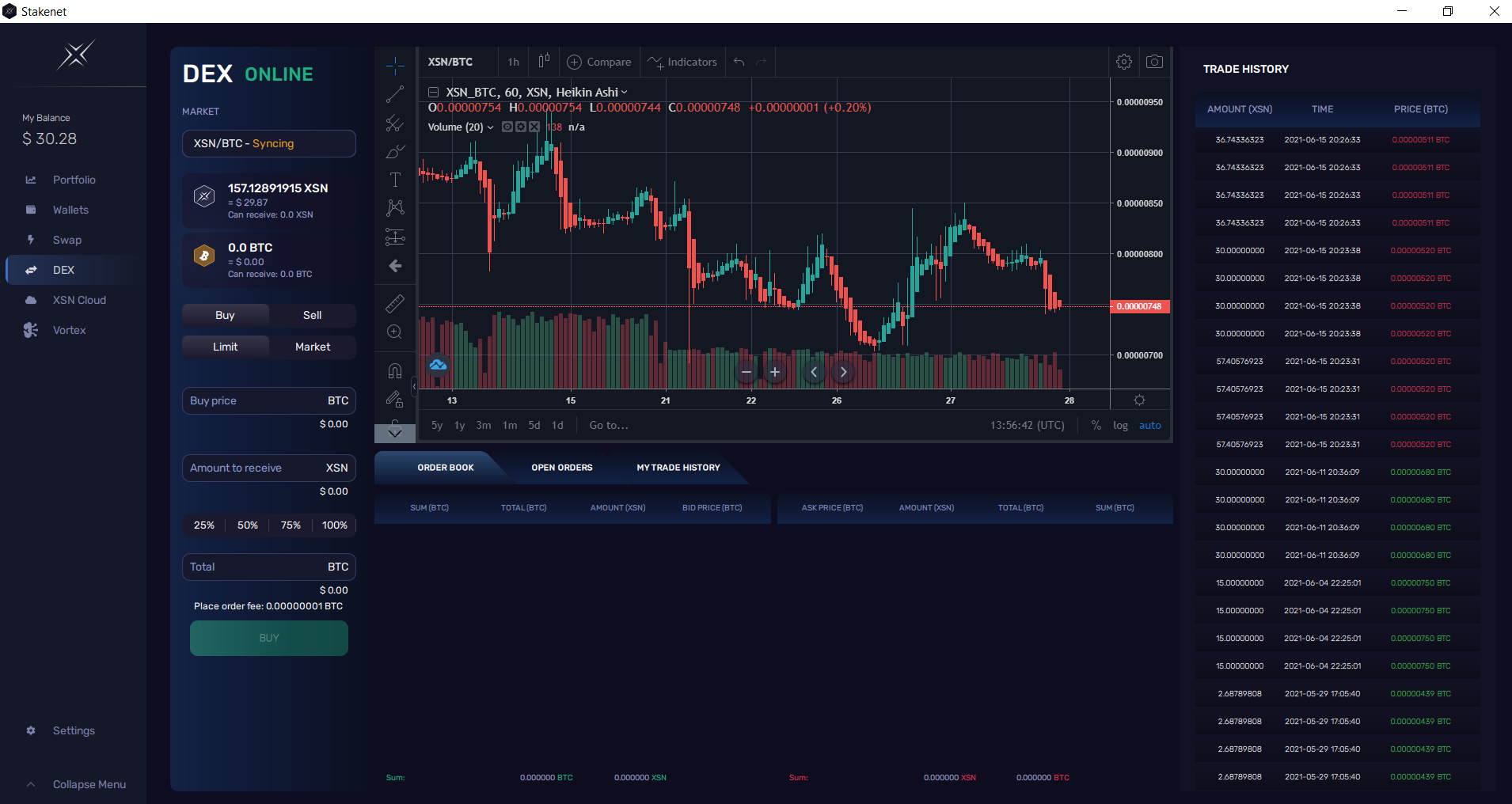
Task: Collapse the drawing toolbar side arrow
Action: pyautogui.click(x=414, y=386)
